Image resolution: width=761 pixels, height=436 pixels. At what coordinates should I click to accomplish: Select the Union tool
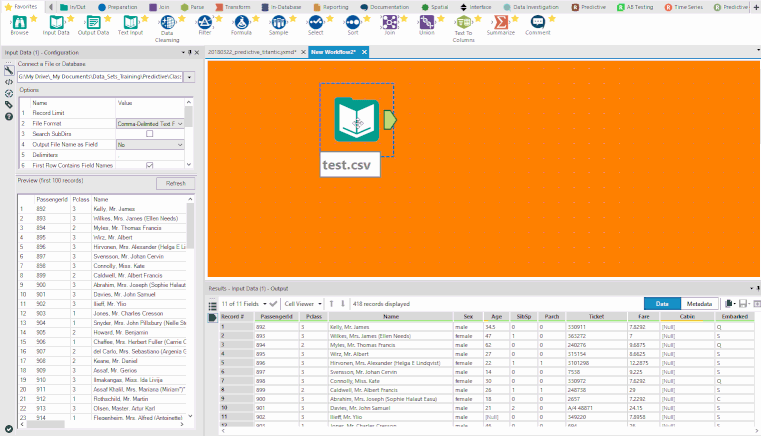[426, 22]
